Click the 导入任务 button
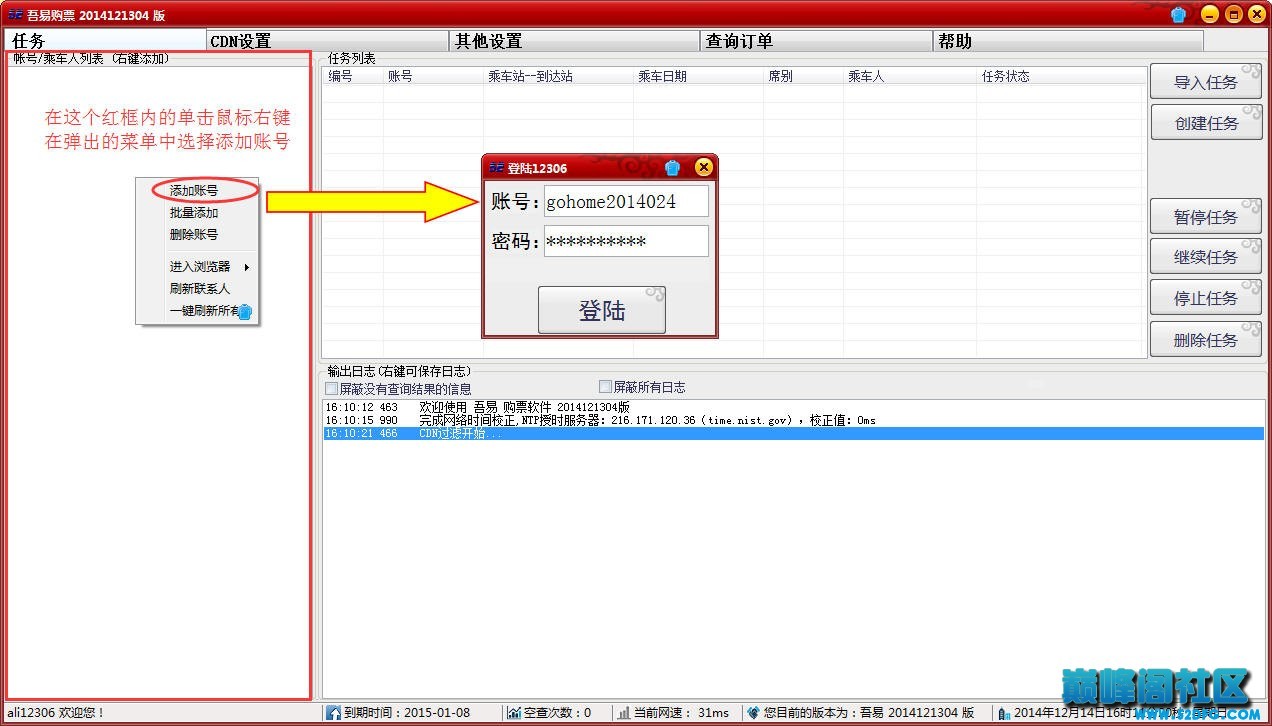The width and height of the screenshot is (1272, 726). coord(1205,82)
